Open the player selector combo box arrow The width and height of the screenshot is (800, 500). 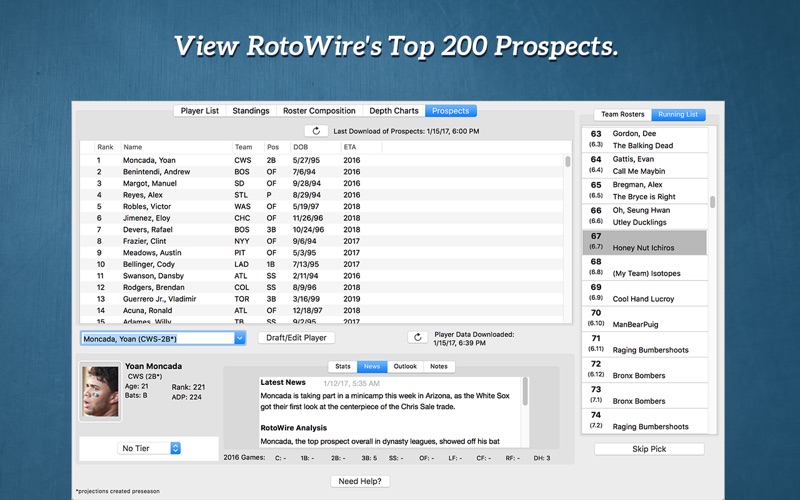(240, 338)
